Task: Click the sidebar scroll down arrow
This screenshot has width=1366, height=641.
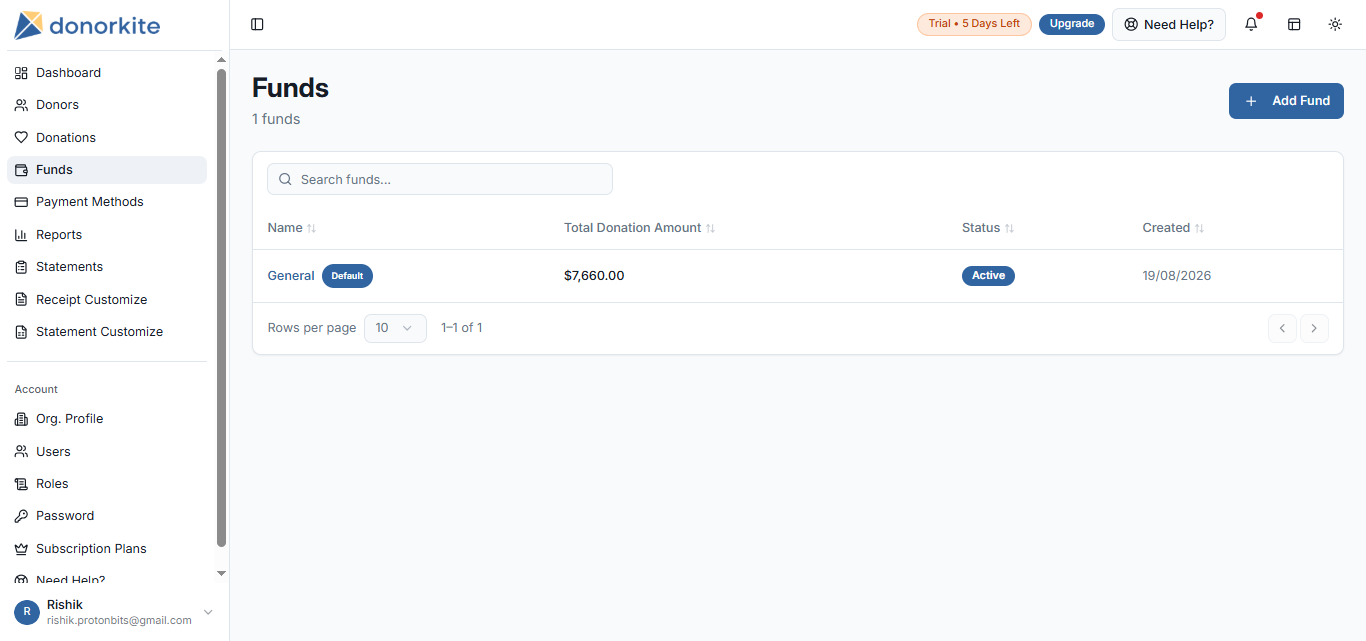Action: point(221,573)
